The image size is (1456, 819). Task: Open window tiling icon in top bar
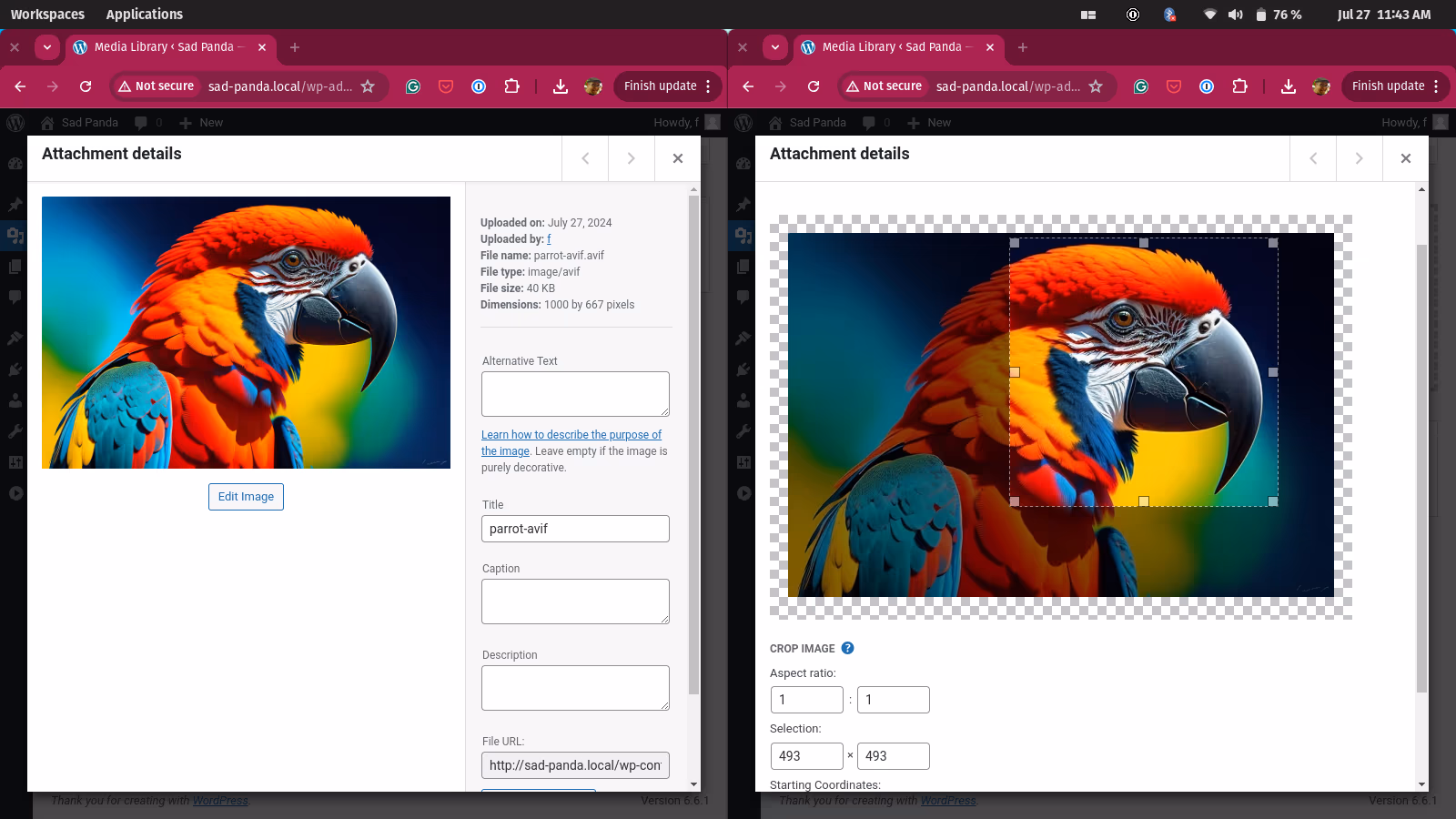click(x=1088, y=15)
